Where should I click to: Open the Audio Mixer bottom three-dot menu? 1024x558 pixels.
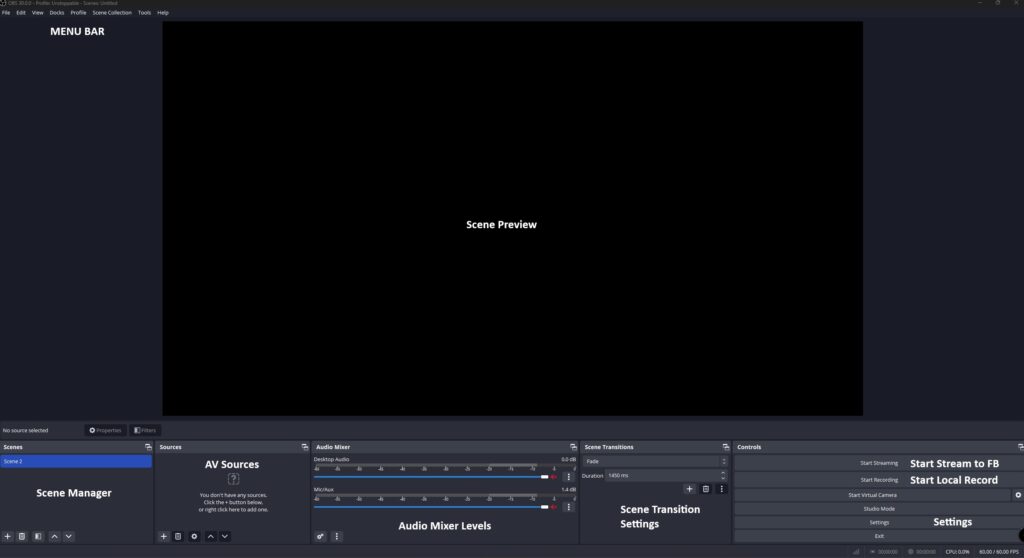(x=337, y=536)
